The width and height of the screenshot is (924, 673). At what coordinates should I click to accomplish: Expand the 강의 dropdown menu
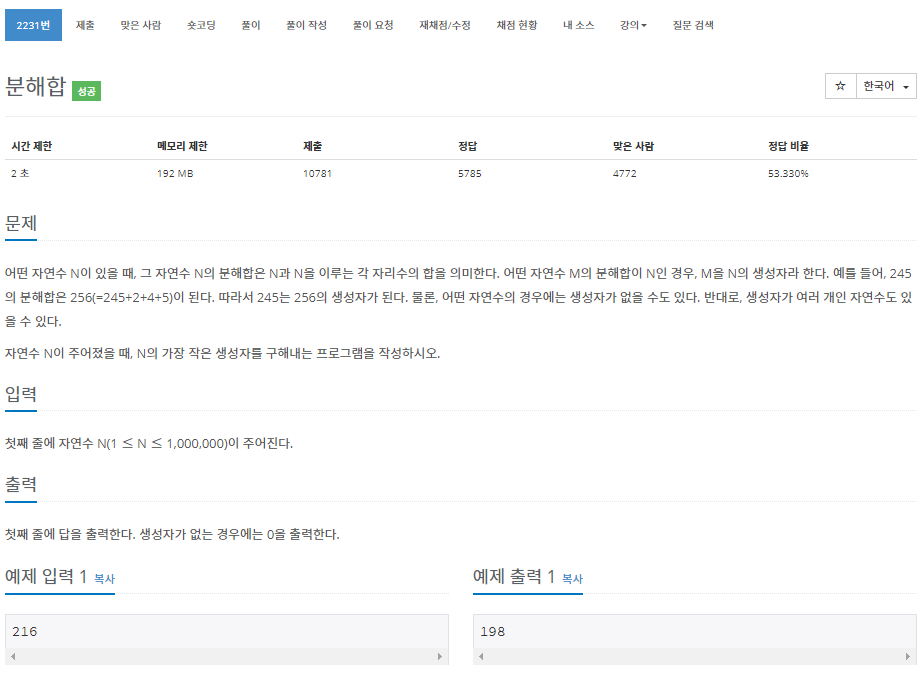click(631, 26)
